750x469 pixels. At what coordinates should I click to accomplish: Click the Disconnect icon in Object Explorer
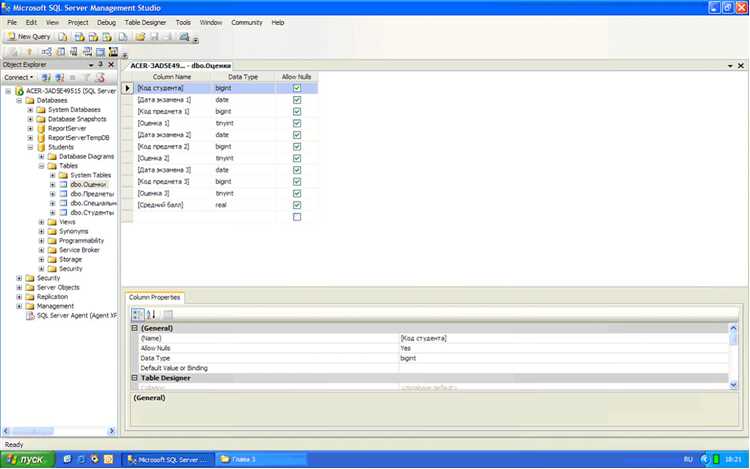click(59, 77)
